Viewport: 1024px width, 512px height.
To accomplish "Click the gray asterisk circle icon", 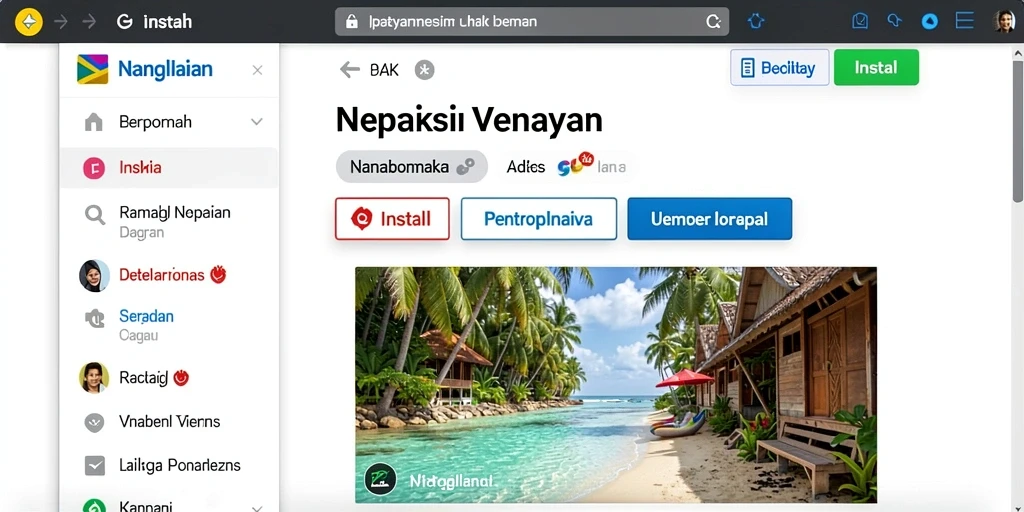I will pos(424,70).
